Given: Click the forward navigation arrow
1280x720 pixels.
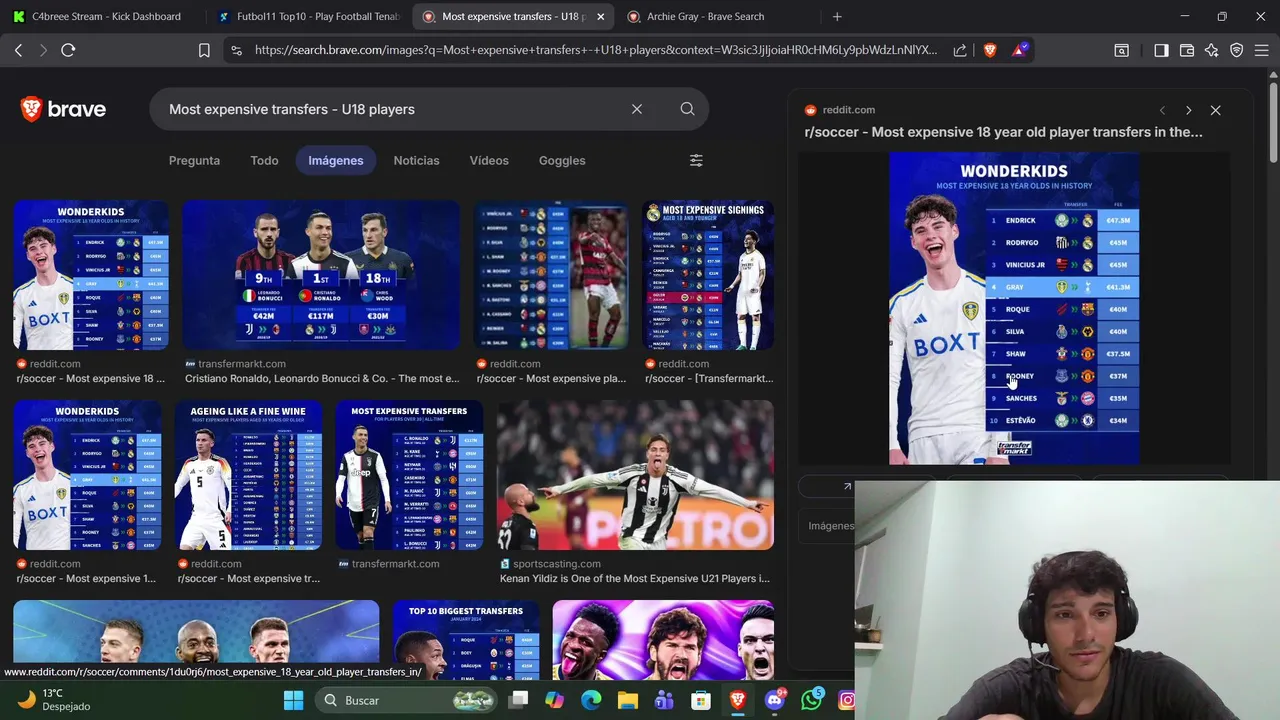Looking at the screenshot, I should pos(43,50).
